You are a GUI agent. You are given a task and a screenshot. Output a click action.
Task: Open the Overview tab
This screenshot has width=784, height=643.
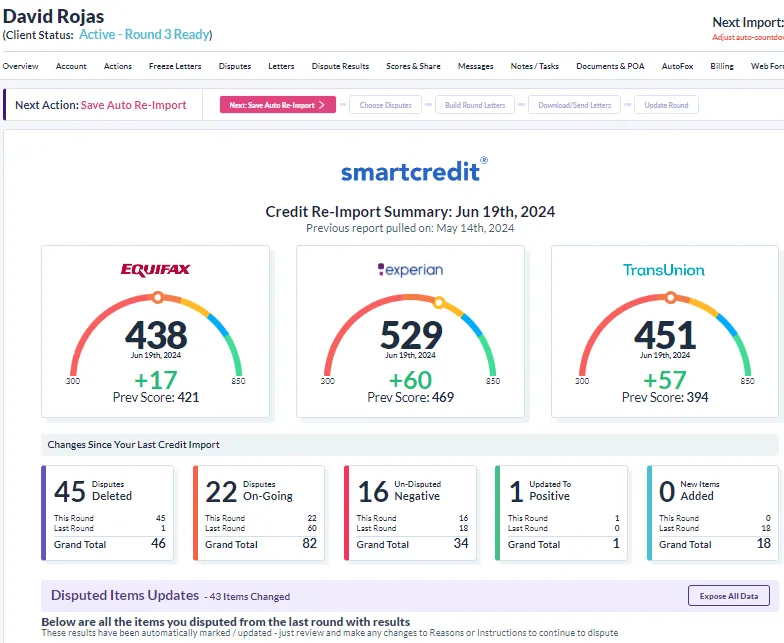[20, 66]
